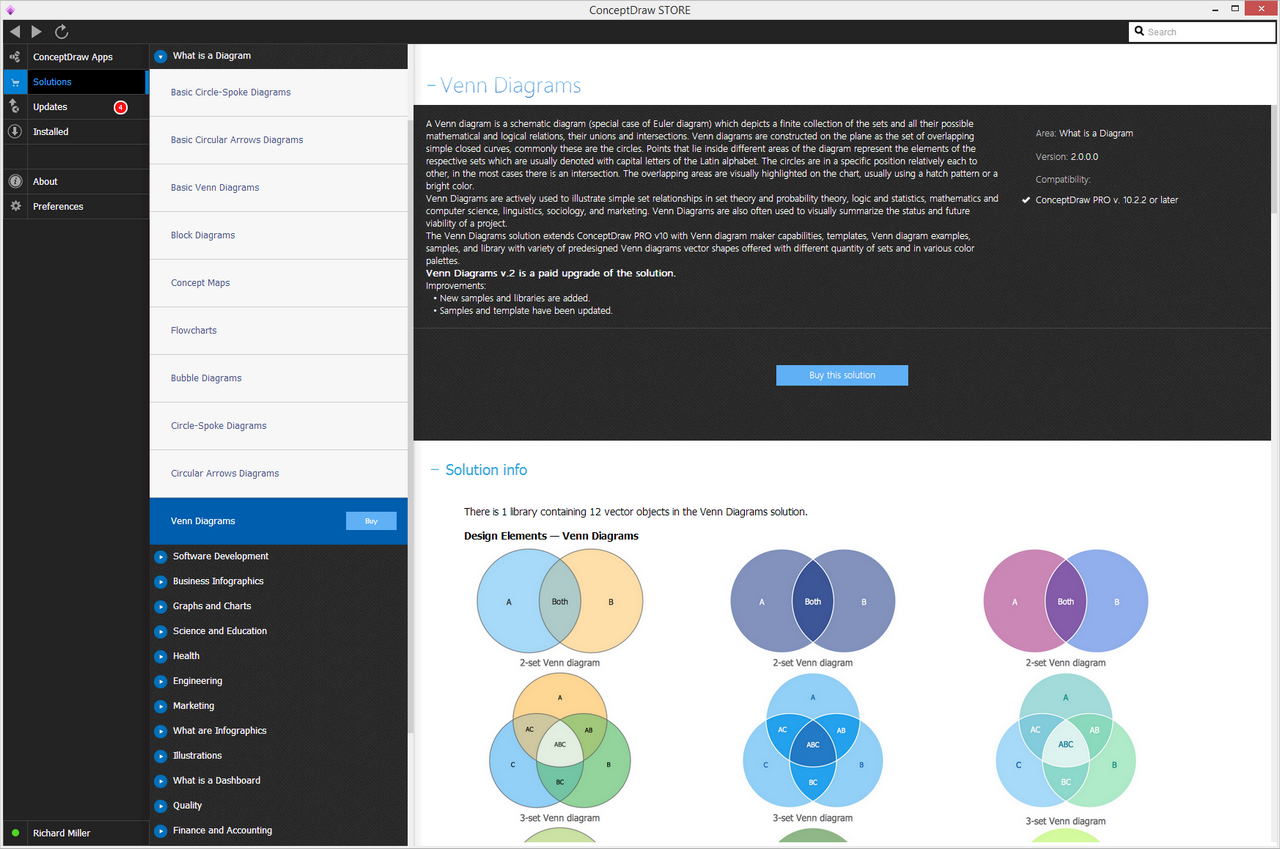Open Circular Arrows Diagrams solution

(x=279, y=474)
